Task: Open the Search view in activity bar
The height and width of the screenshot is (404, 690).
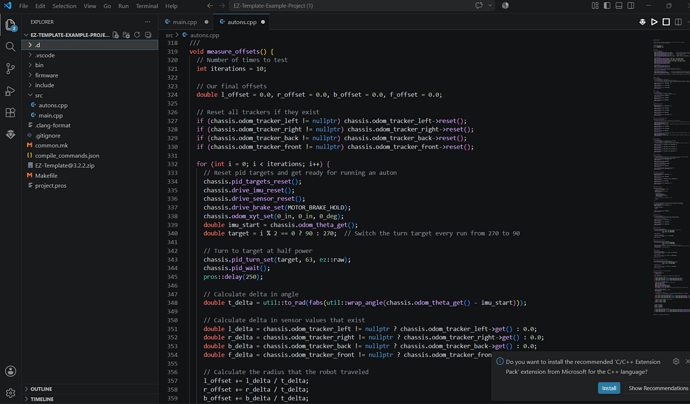Action: [x=10, y=47]
